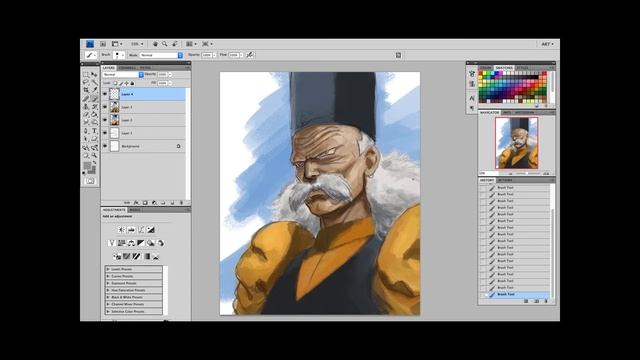Screen dimensions: 640x360
Task: Select the Lasso tool
Action: click(86, 82)
